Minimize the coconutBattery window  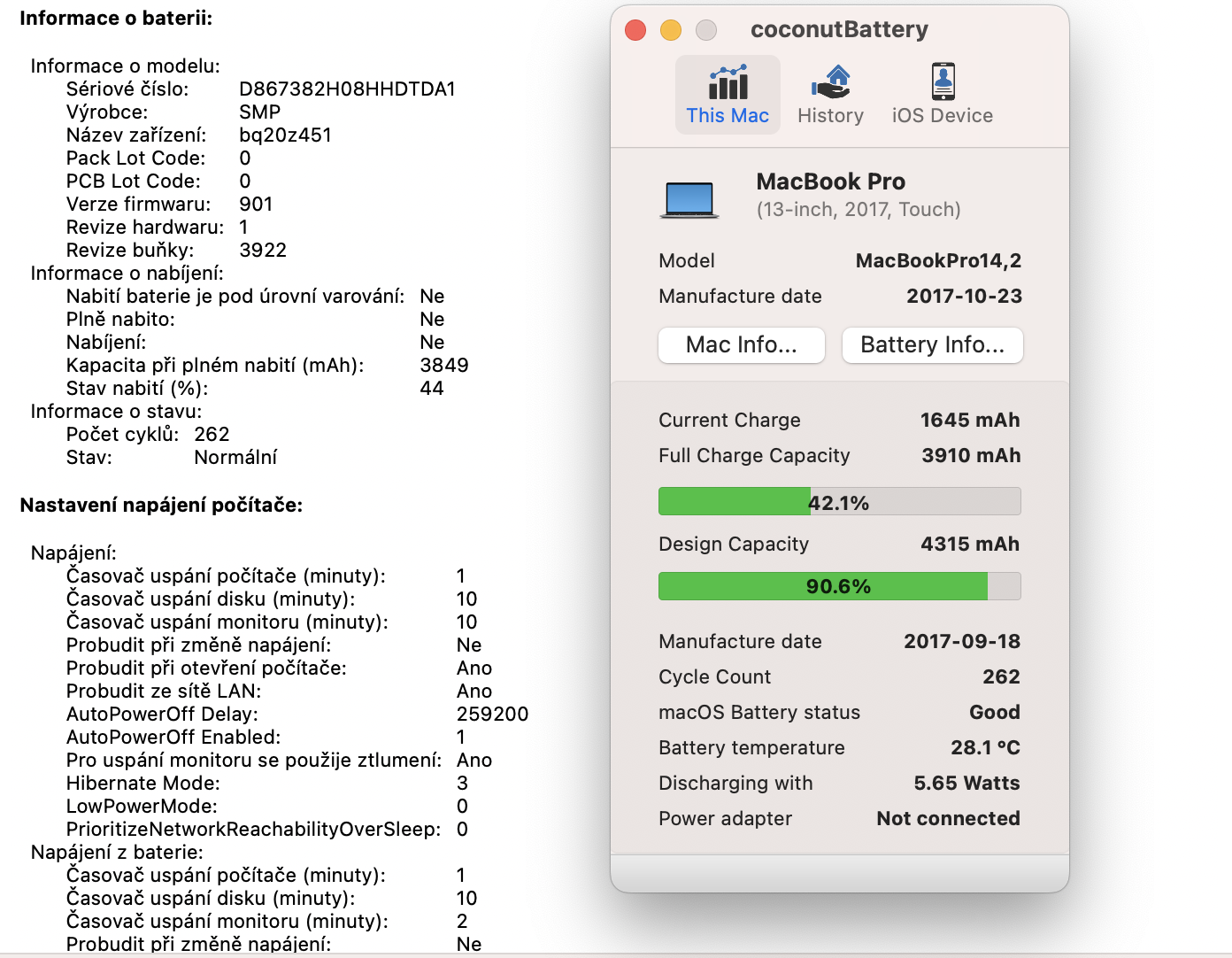671,30
